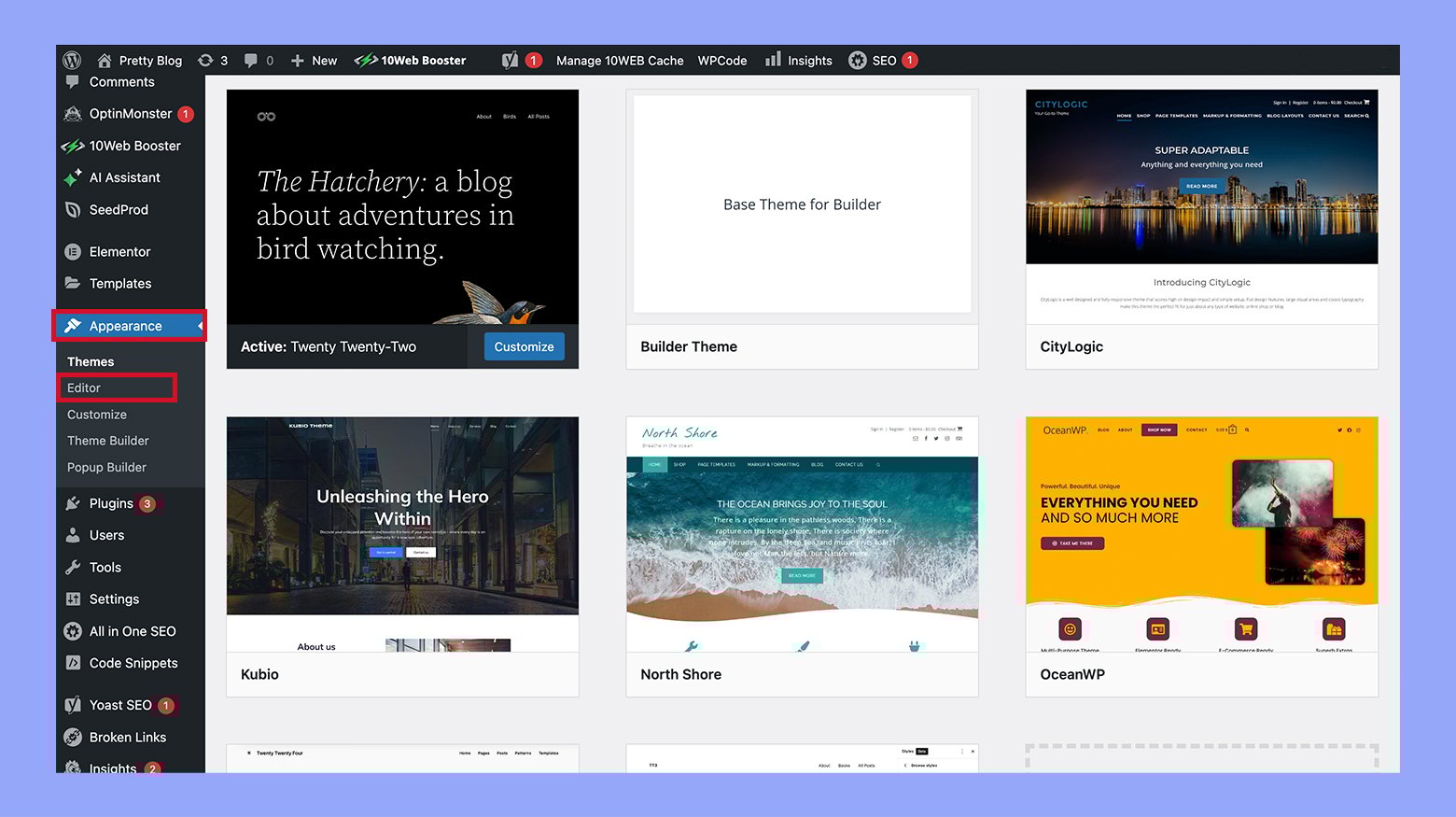Add new content via the New button
1456x817 pixels.
click(x=314, y=60)
